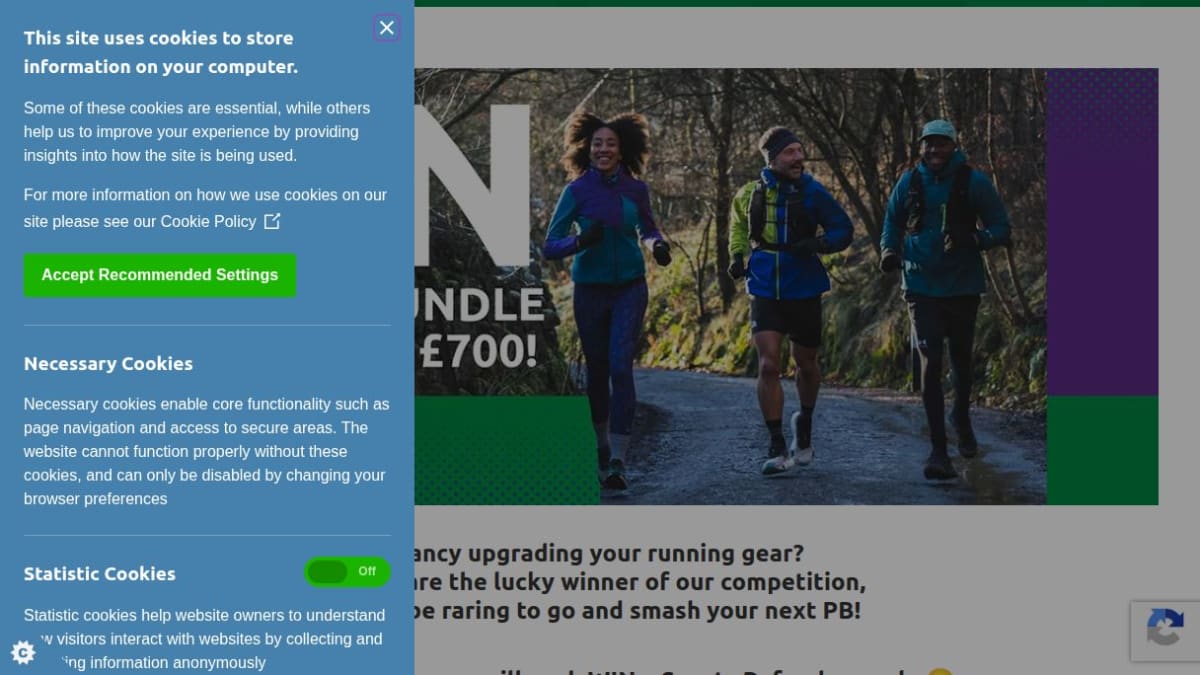The height and width of the screenshot is (675, 1200).
Task: Accept Recommended Settings
Action: point(160,275)
